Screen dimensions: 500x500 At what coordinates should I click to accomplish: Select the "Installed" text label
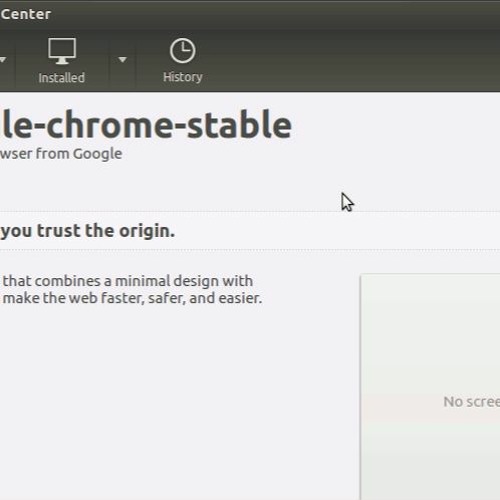pyautogui.click(x=62, y=78)
